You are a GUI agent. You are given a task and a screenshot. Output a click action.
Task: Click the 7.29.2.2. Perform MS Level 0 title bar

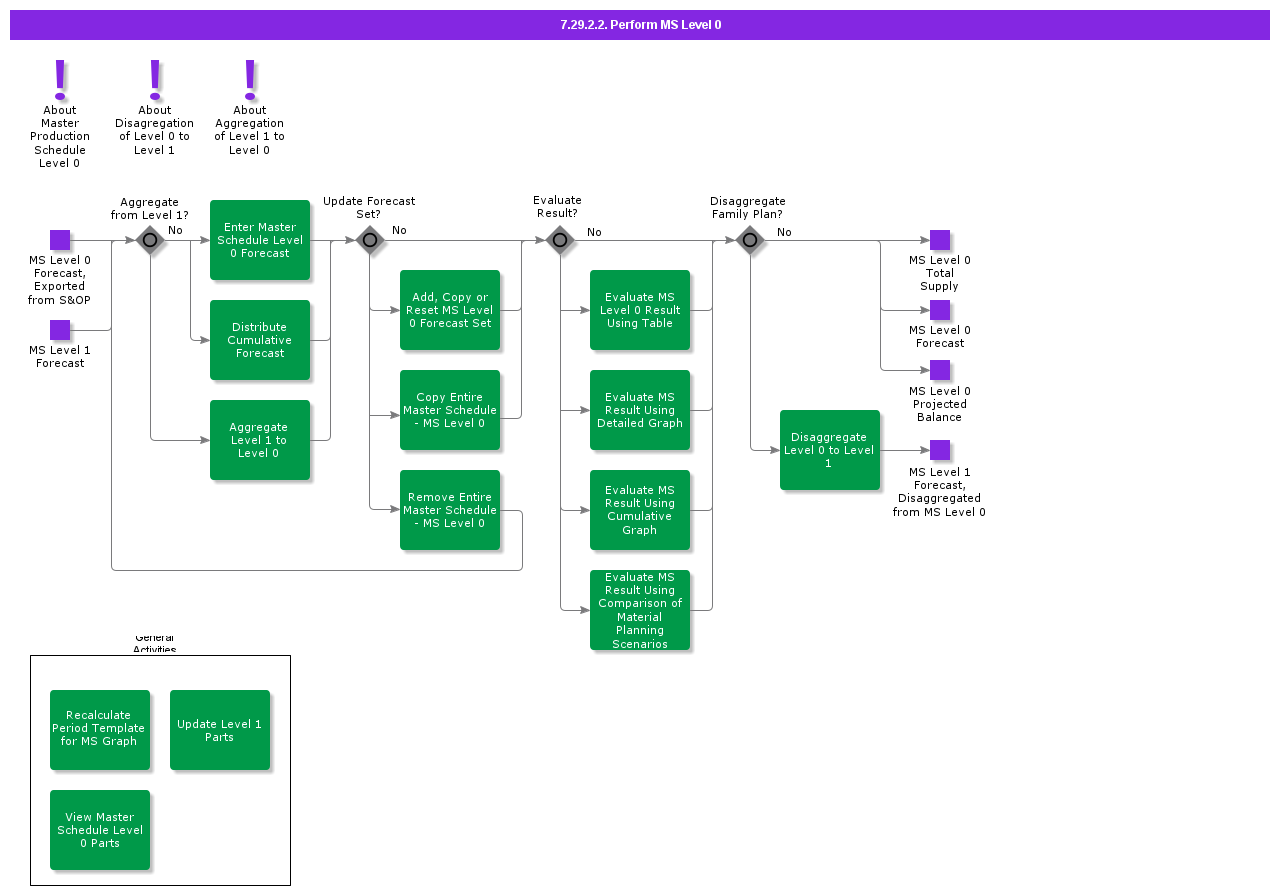[640, 25]
